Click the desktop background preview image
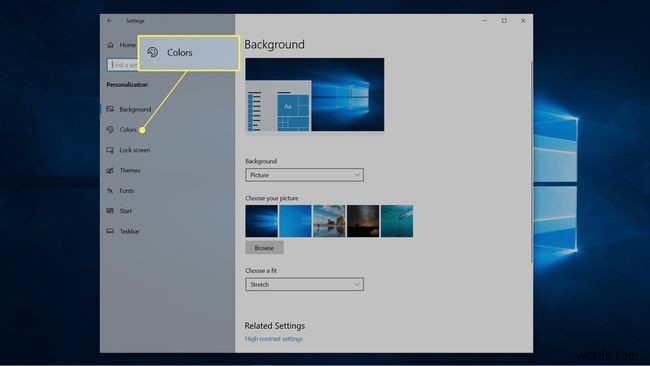Image resolution: width=650 pixels, height=366 pixels. [x=315, y=95]
